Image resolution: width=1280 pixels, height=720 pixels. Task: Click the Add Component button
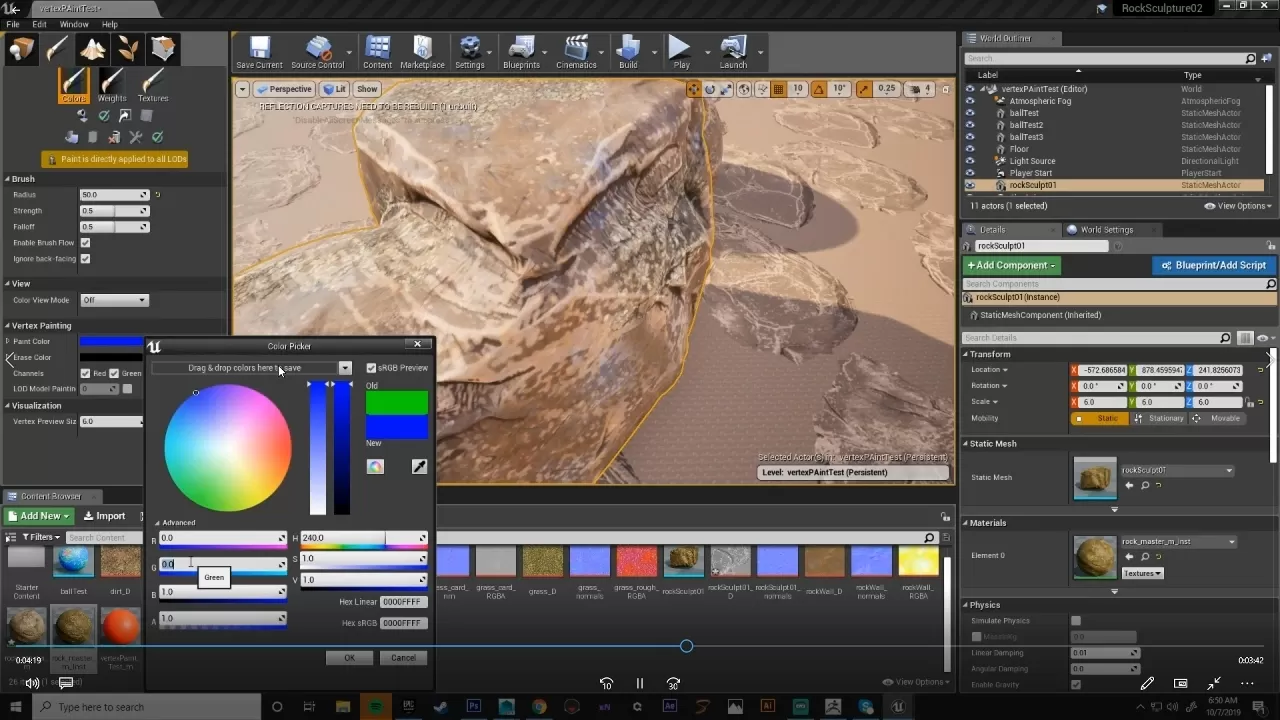[1010, 265]
